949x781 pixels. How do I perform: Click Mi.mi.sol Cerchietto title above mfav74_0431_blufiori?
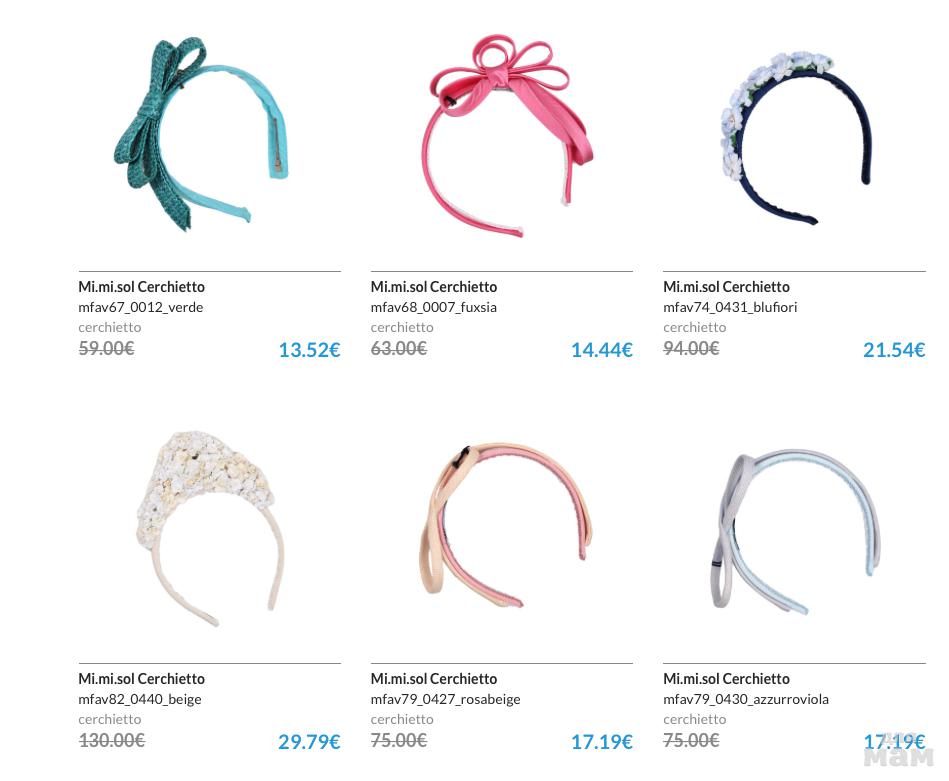click(726, 287)
